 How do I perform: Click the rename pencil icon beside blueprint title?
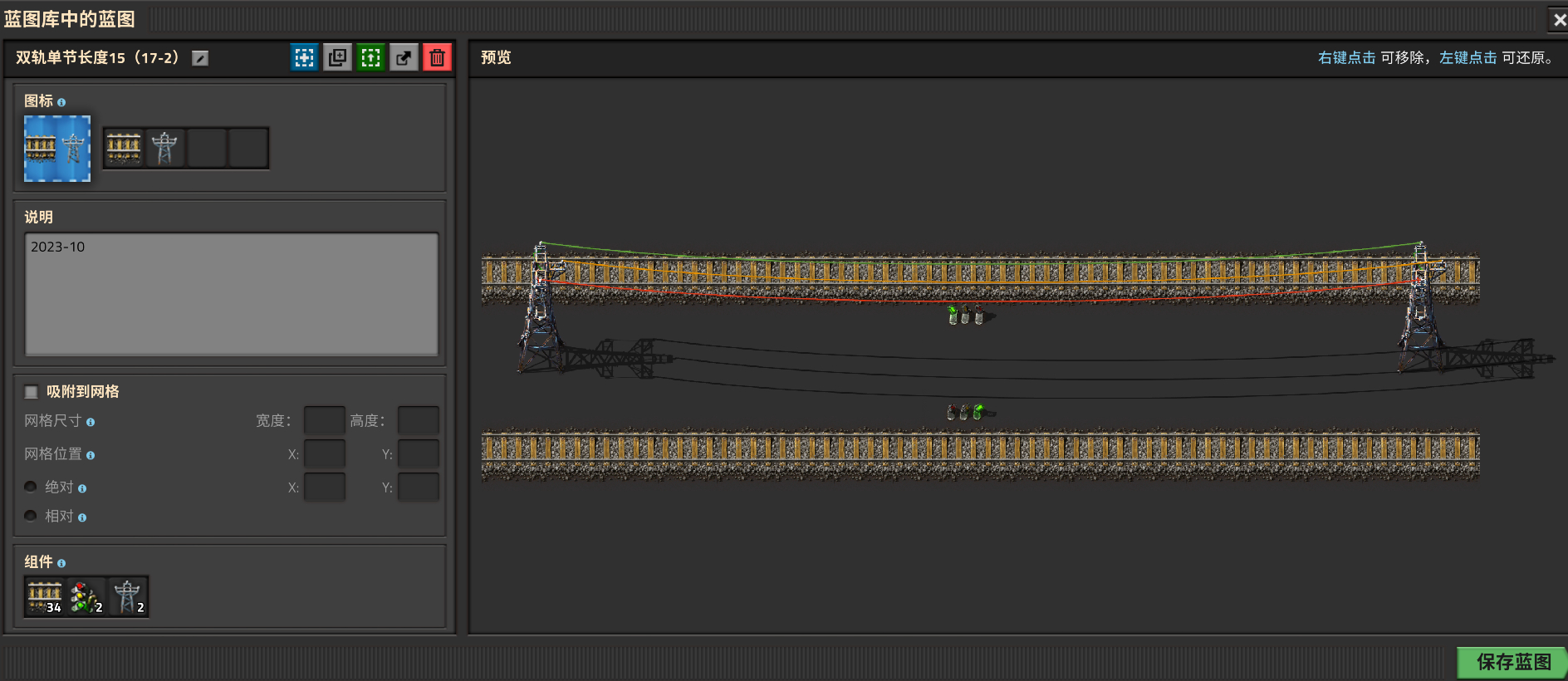coord(200,58)
